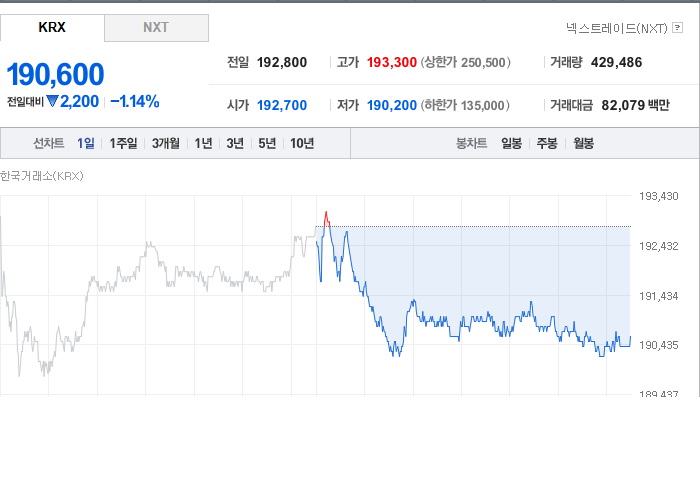
Task: Click the opening price 192,700
Action: 282,105
